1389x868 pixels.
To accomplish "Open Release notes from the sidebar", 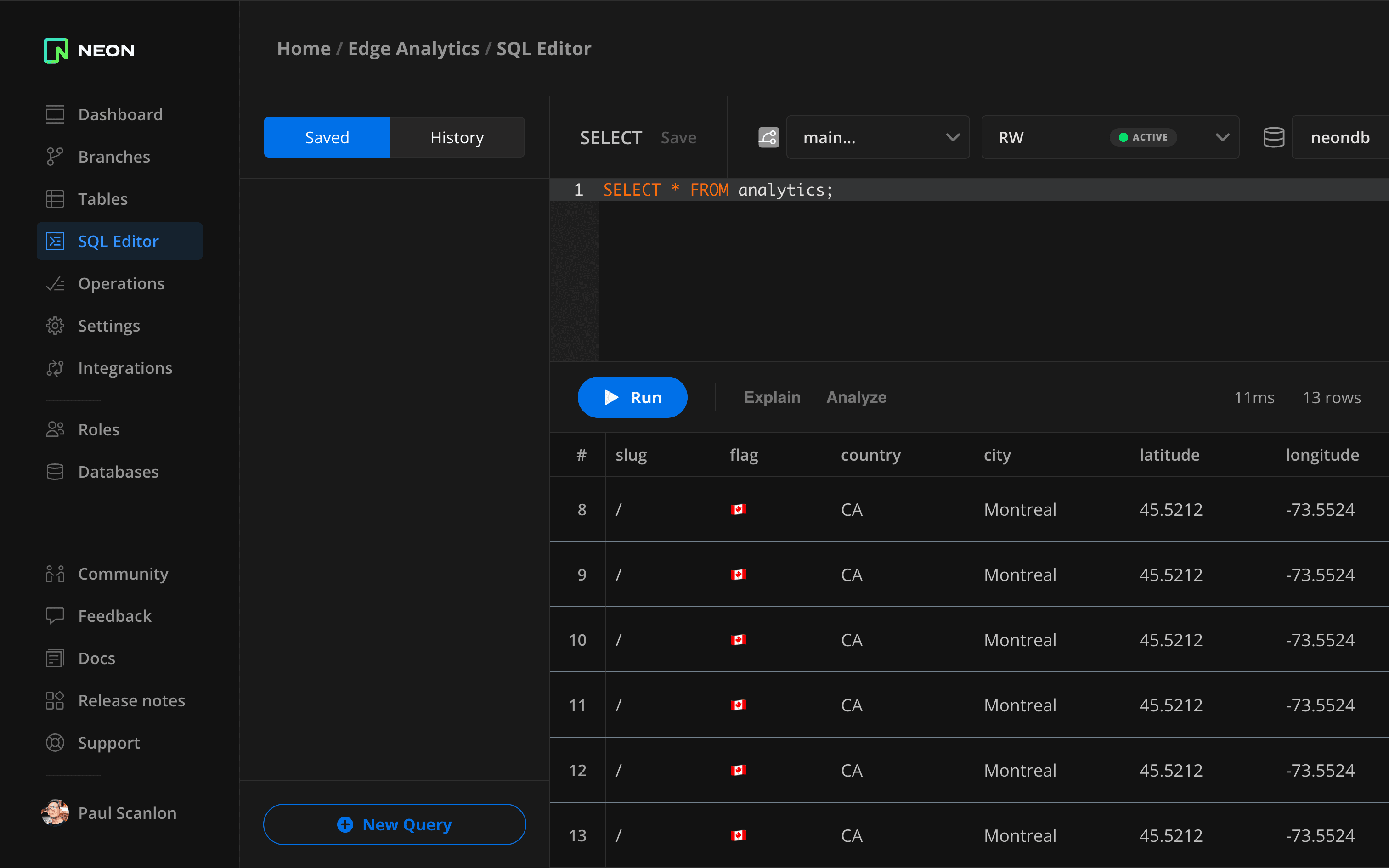I will pyautogui.click(x=131, y=700).
